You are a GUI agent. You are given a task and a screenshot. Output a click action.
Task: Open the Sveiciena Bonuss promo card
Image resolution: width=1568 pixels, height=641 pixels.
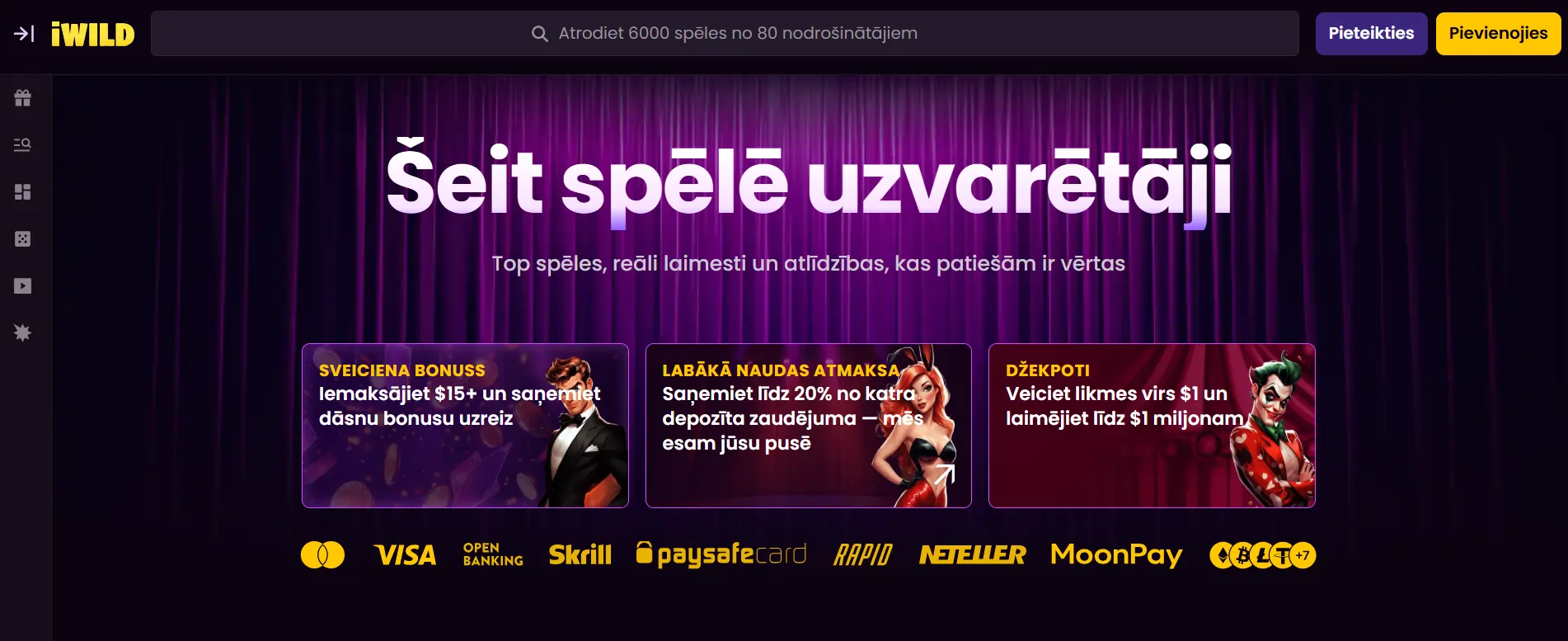465,426
